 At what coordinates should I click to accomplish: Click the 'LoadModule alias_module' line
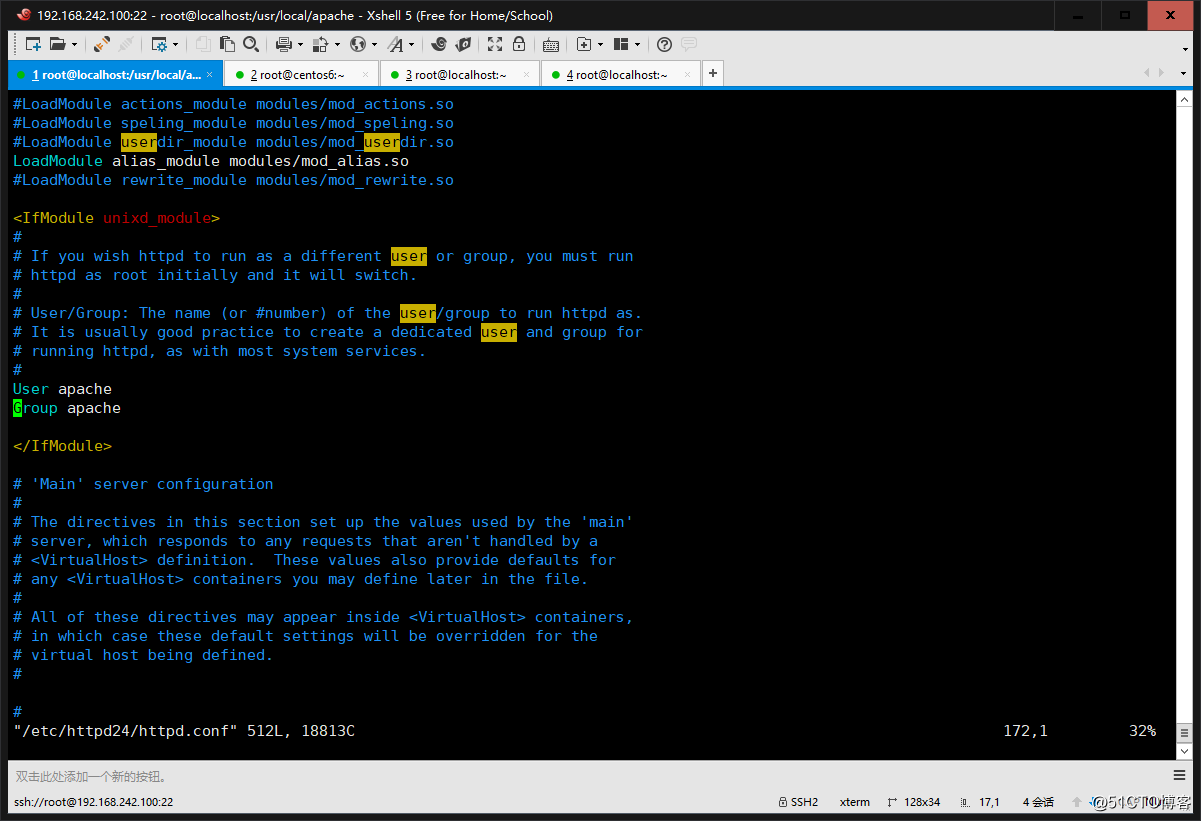211,161
